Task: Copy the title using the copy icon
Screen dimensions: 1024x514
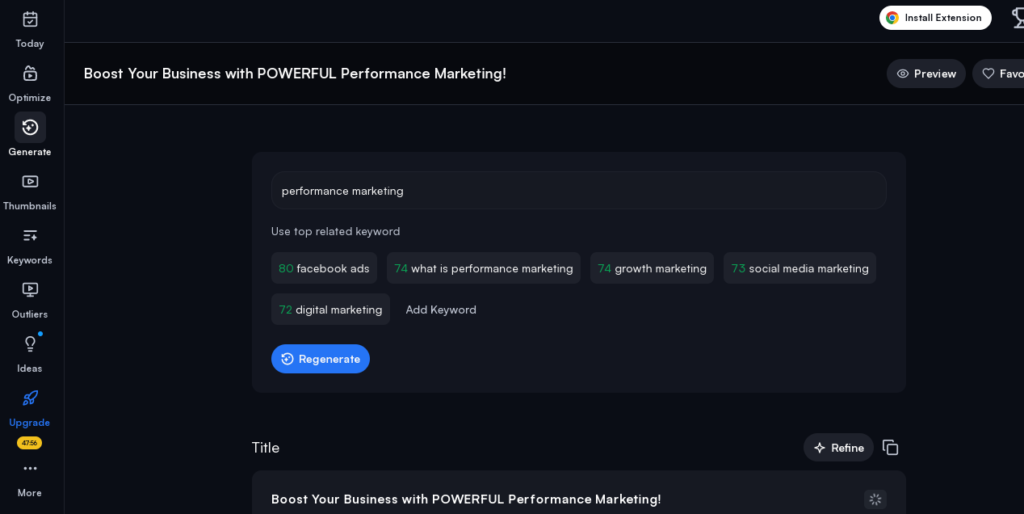Action: click(x=890, y=448)
